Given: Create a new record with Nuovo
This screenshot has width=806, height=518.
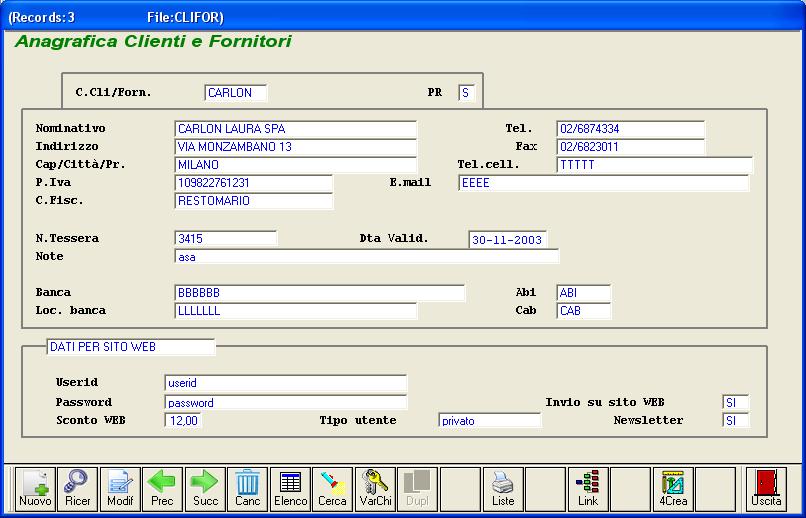Looking at the screenshot, I should click(x=35, y=489).
